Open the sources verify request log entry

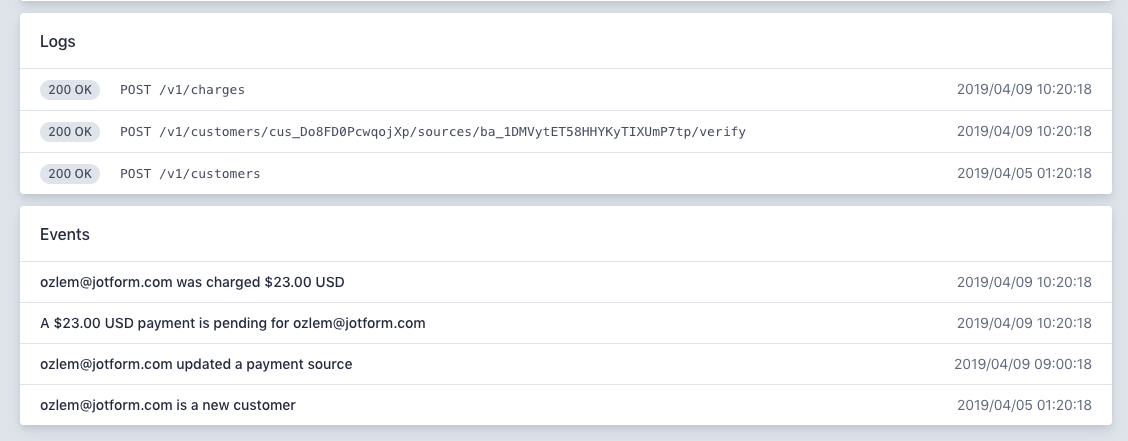[565, 132]
